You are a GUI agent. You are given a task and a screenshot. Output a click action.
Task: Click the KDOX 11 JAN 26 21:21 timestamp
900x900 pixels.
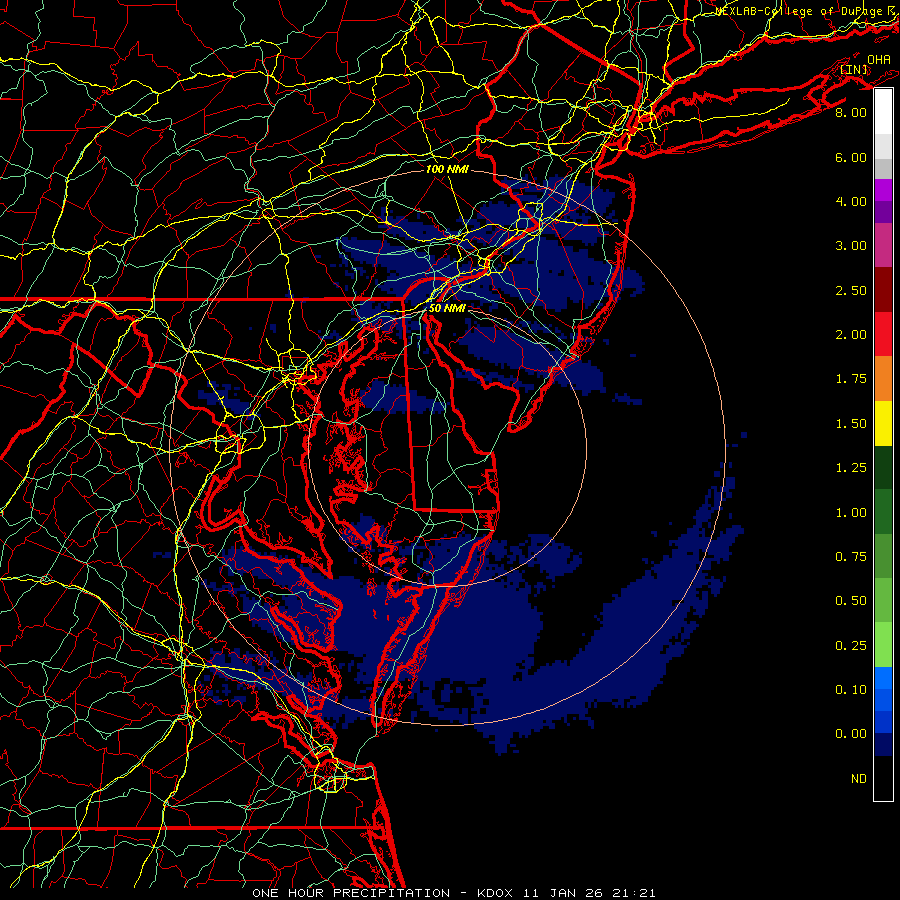point(566,893)
